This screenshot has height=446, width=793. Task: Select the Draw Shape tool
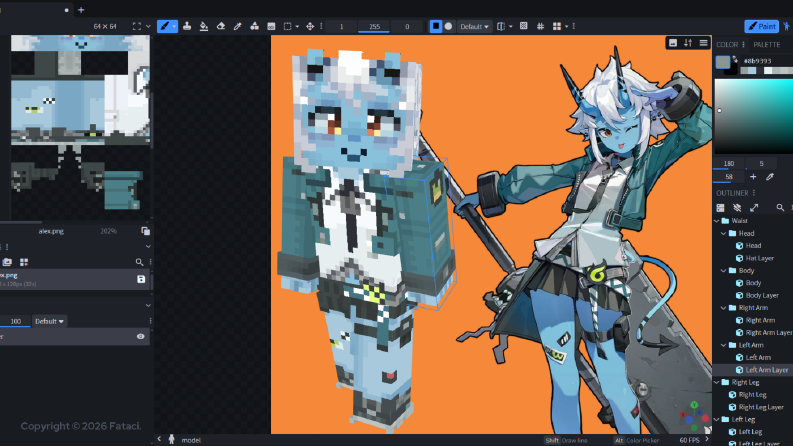pos(254,26)
